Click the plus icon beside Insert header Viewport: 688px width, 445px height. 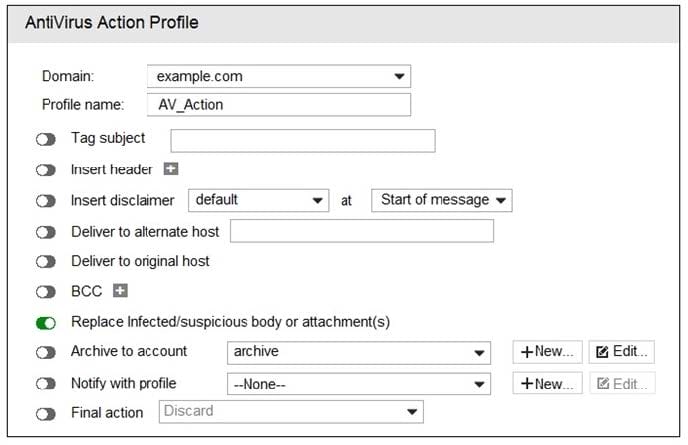[171, 169]
